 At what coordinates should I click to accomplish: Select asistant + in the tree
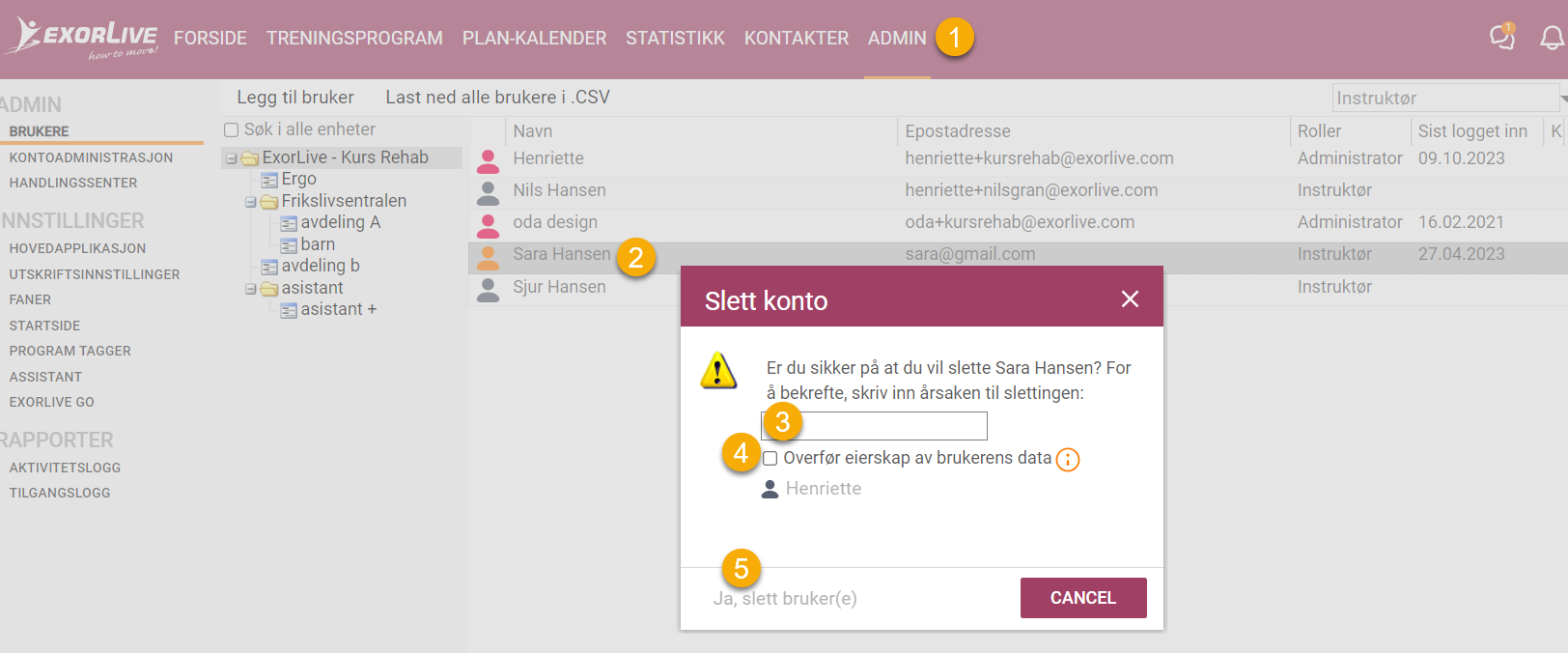(x=339, y=309)
